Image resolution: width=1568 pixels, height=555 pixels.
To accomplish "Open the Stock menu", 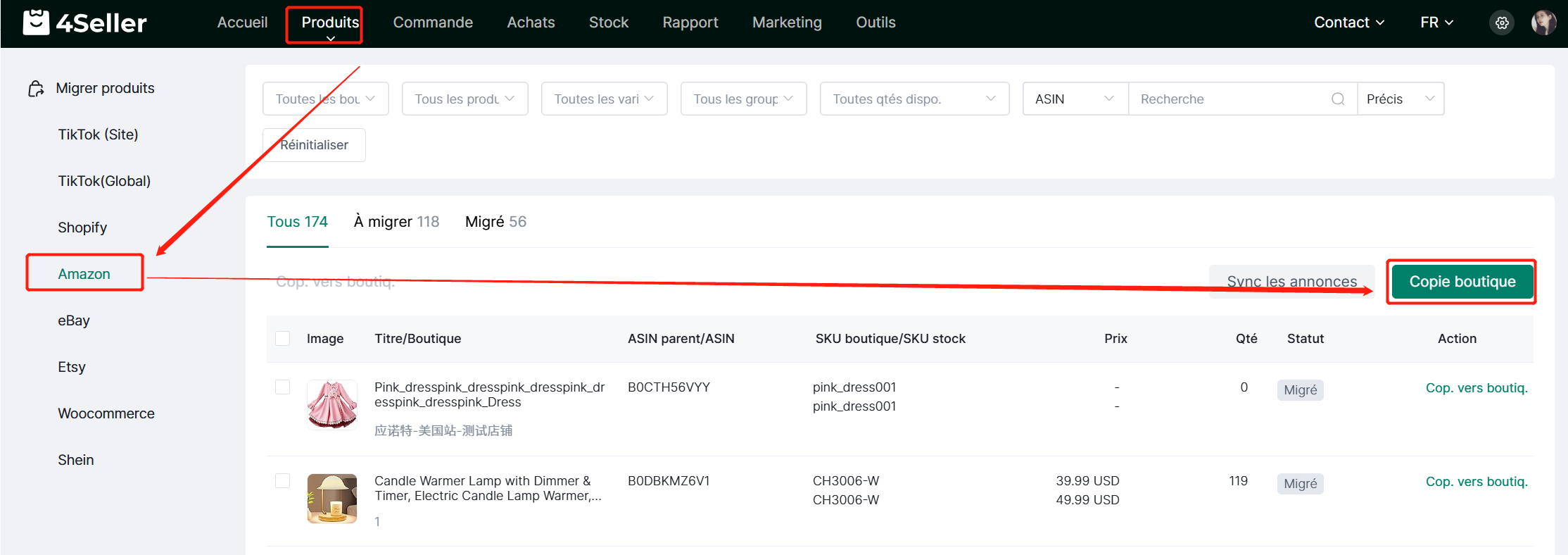I will (x=609, y=23).
